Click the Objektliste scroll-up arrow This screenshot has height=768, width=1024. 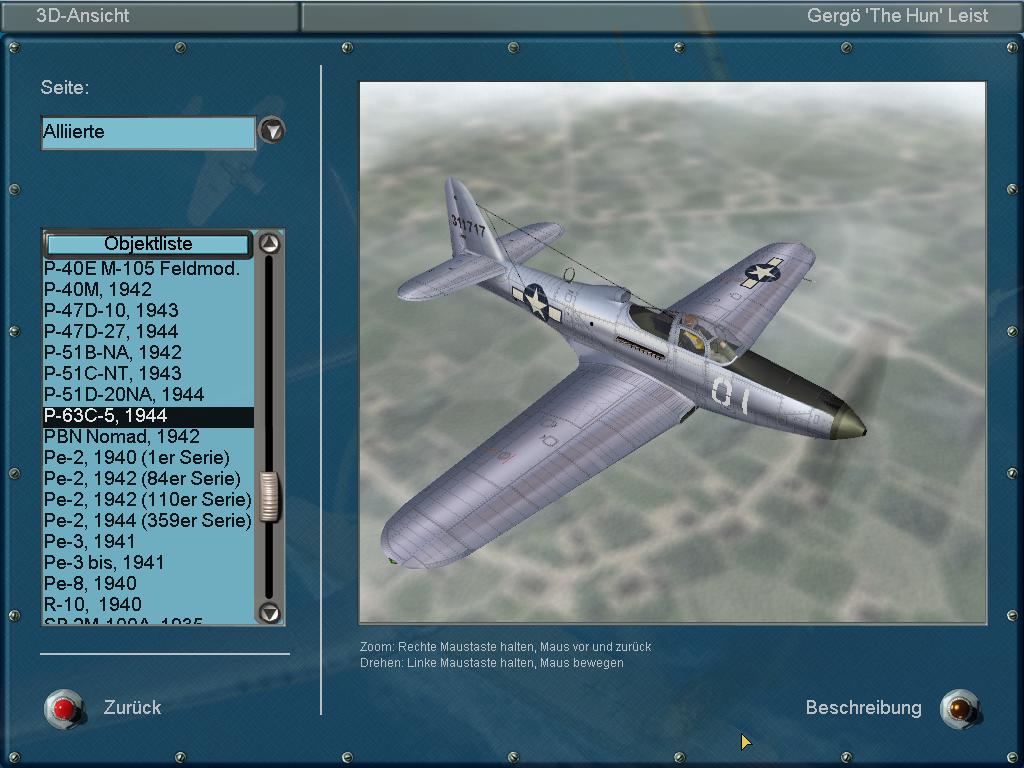click(x=270, y=244)
